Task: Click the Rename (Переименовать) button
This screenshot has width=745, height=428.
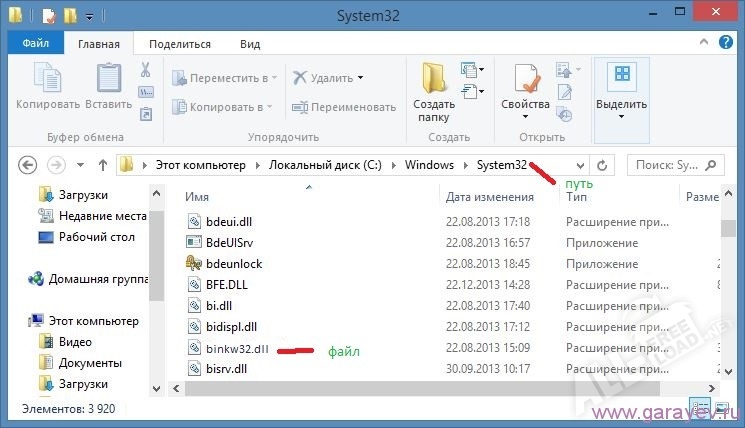Action: point(343,107)
